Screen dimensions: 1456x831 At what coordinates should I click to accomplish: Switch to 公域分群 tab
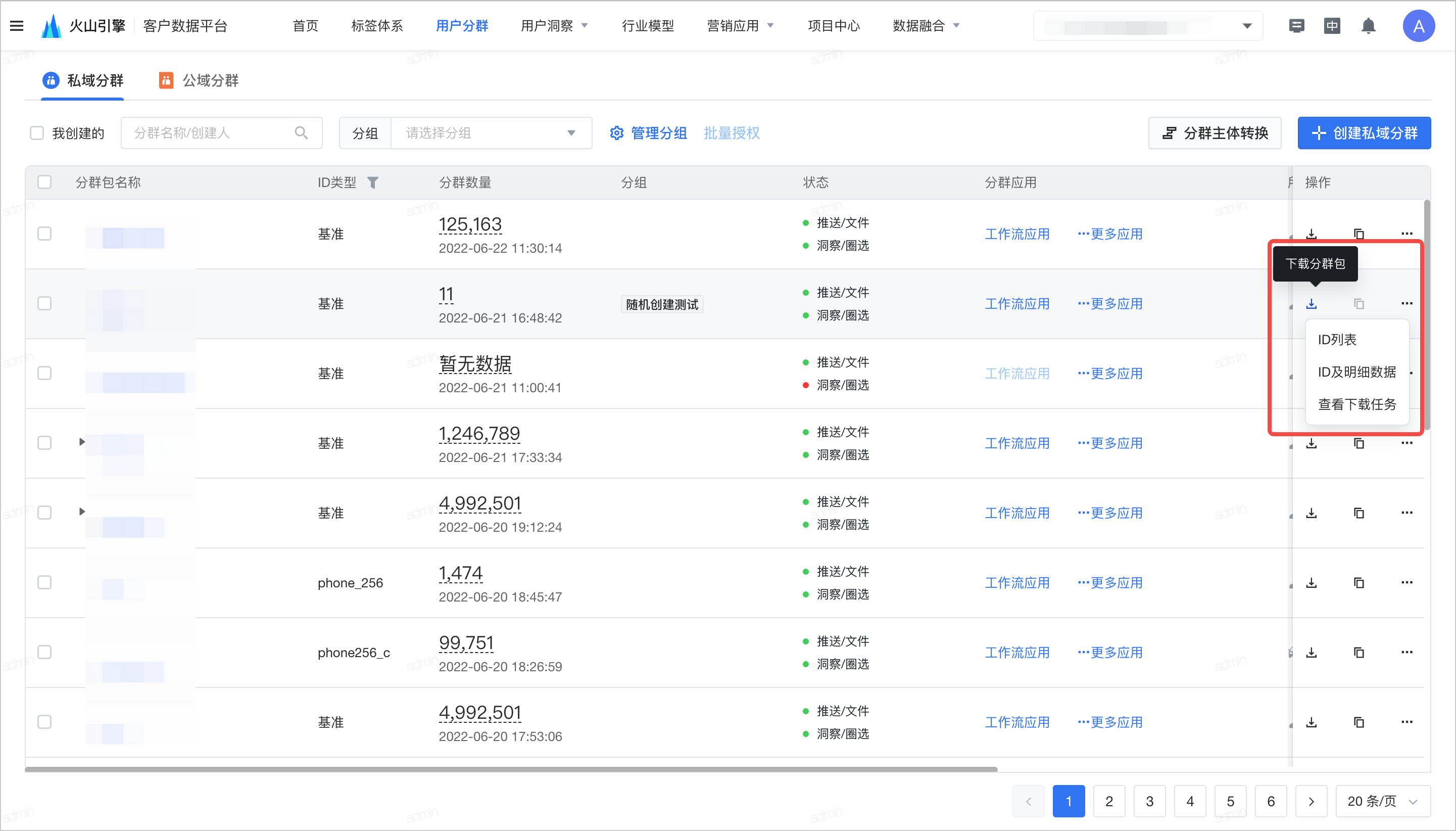[199, 80]
